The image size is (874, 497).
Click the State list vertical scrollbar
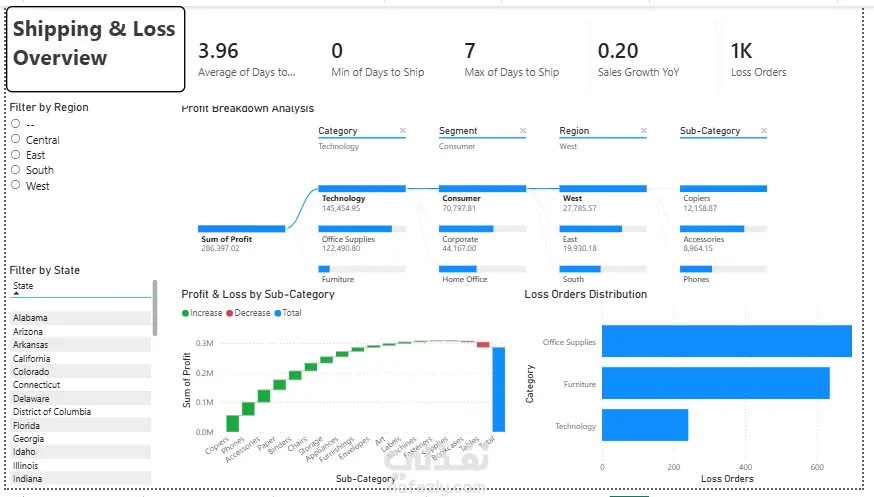tap(154, 308)
